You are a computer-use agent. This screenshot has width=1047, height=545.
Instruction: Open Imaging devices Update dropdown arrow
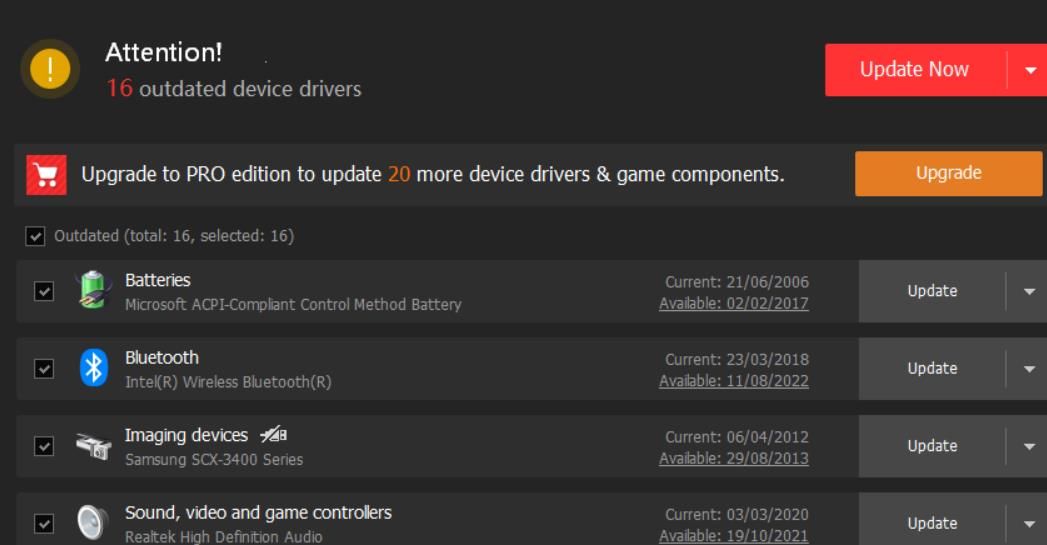tap(1029, 446)
